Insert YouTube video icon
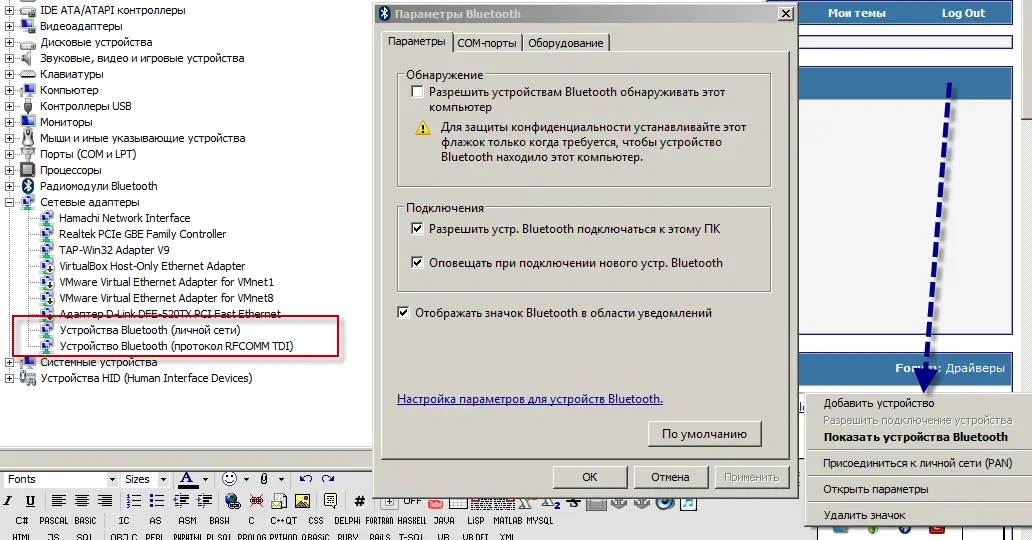Viewport: 1032px width, 540px height. click(435, 504)
